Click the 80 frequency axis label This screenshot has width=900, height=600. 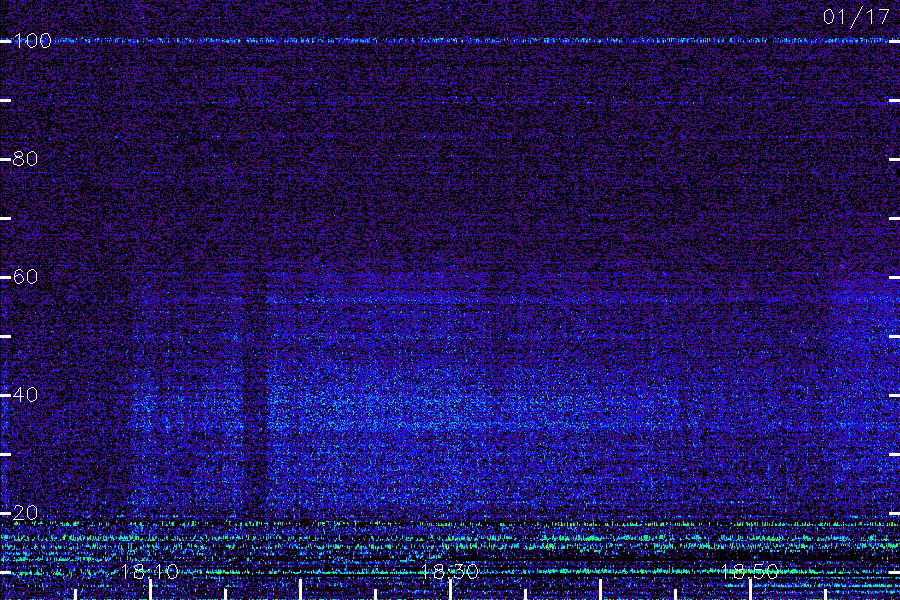click(25, 159)
